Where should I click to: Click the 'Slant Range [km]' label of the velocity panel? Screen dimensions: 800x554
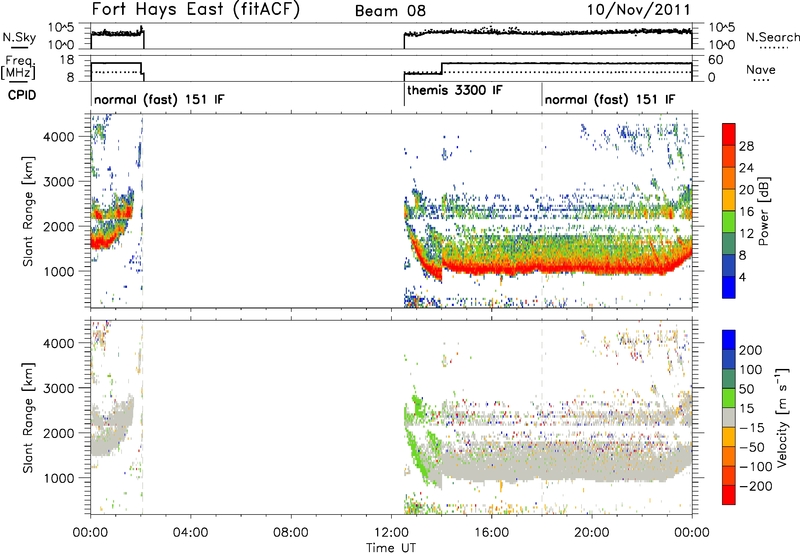(28, 418)
